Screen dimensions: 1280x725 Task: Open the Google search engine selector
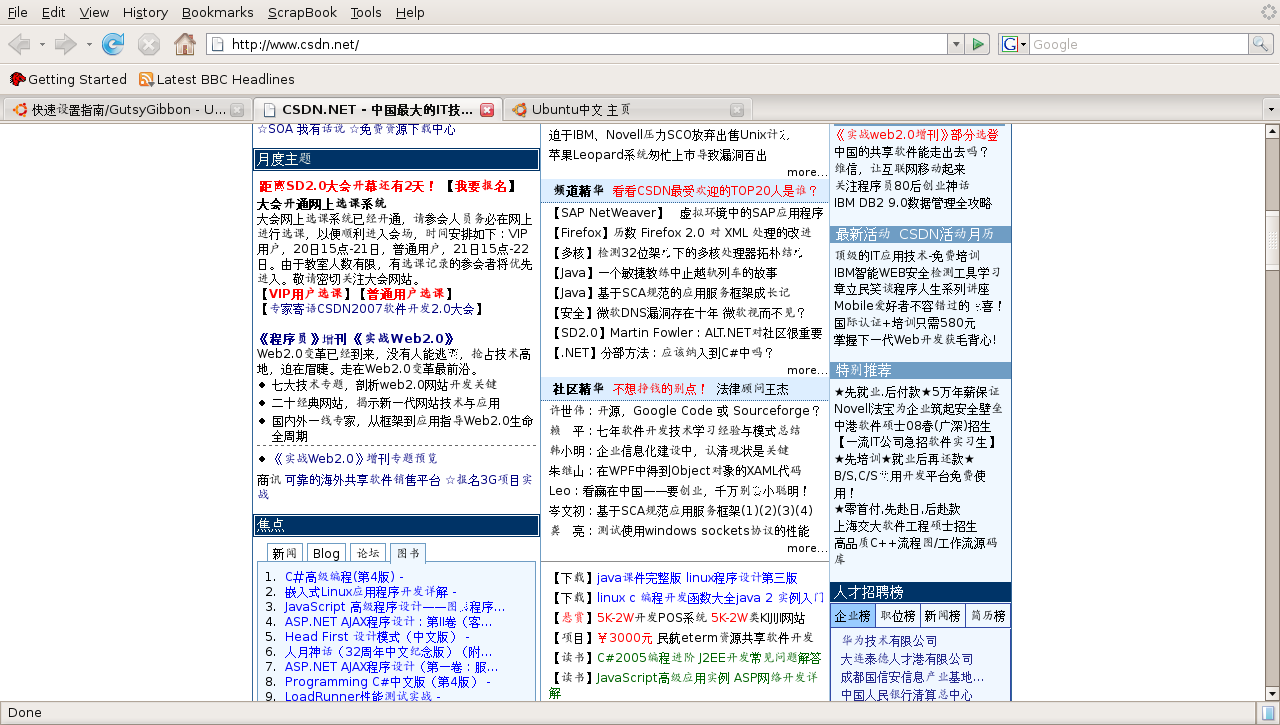click(x=1014, y=44)
